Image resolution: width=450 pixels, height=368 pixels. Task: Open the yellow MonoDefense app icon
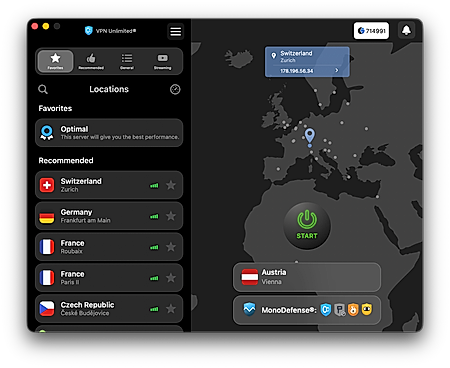point(367,310)
